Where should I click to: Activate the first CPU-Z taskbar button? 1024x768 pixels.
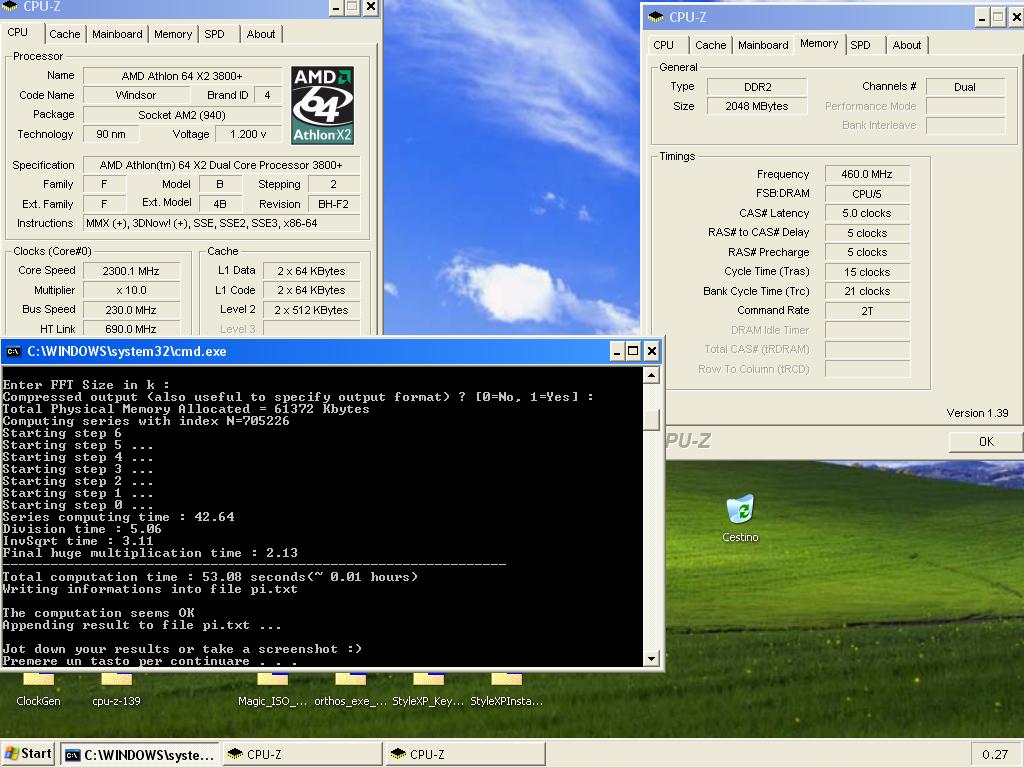[302, 754]
